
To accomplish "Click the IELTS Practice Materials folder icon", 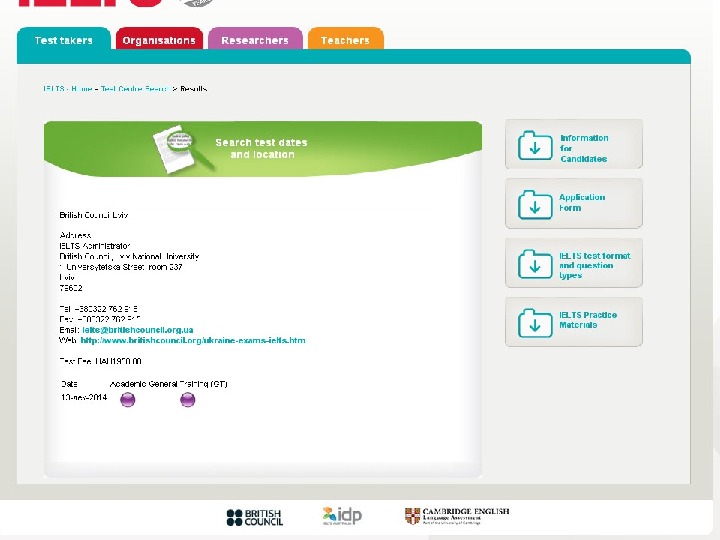I will (x=535, y=323).
